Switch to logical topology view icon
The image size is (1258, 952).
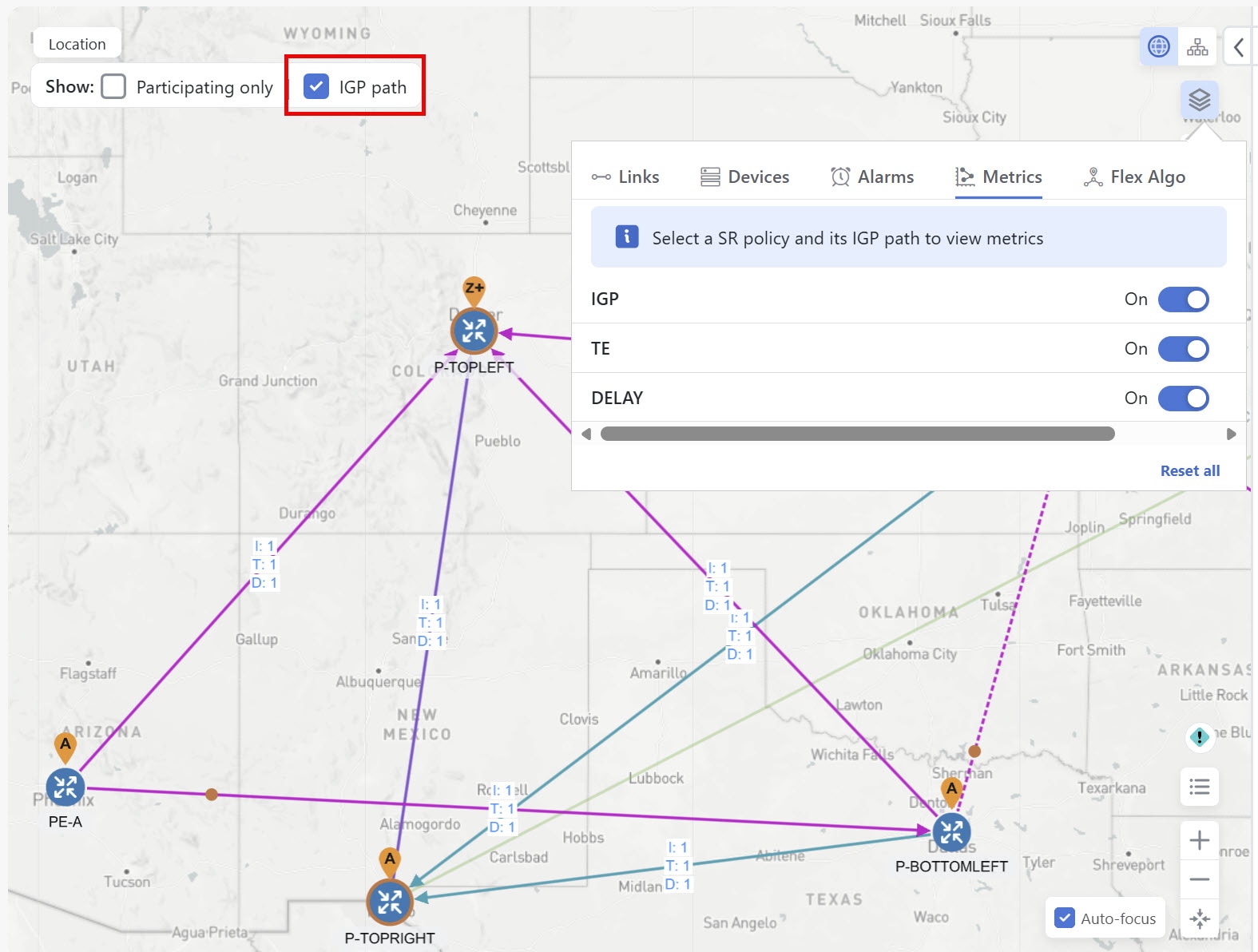point(1197,46)
